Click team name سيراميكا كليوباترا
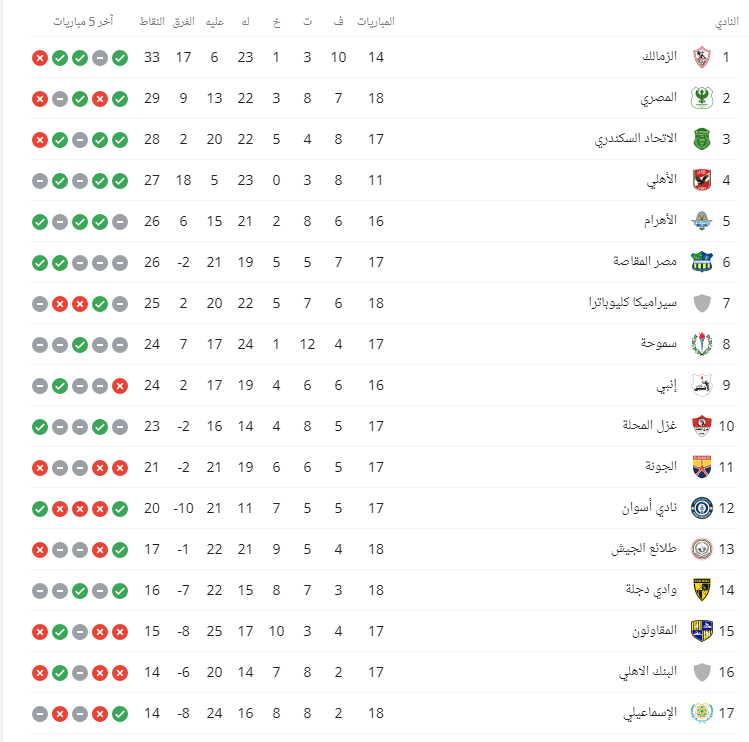Screen dimensions: 749x742 pyautogui.click(x=632, y=302)
